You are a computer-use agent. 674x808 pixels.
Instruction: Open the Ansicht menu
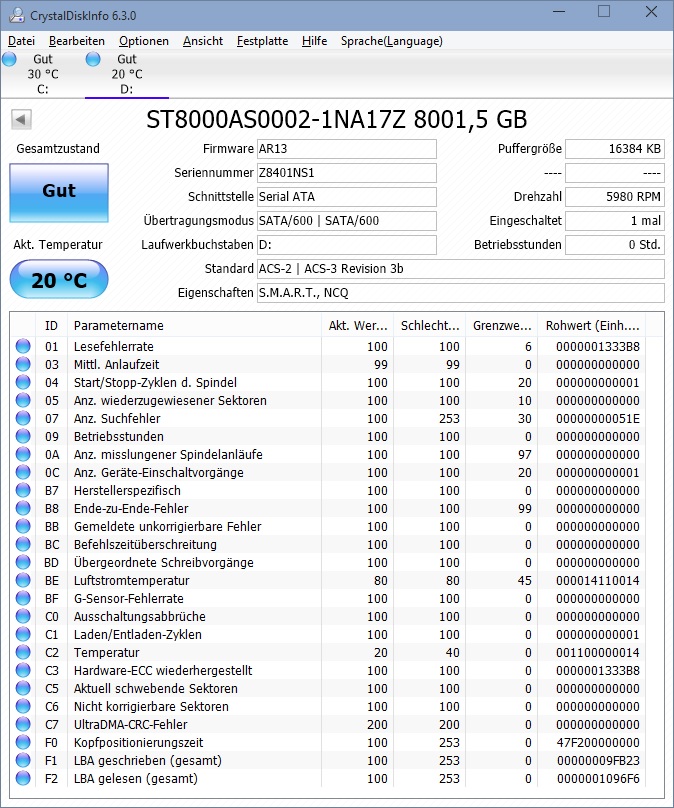coord(203,41)
